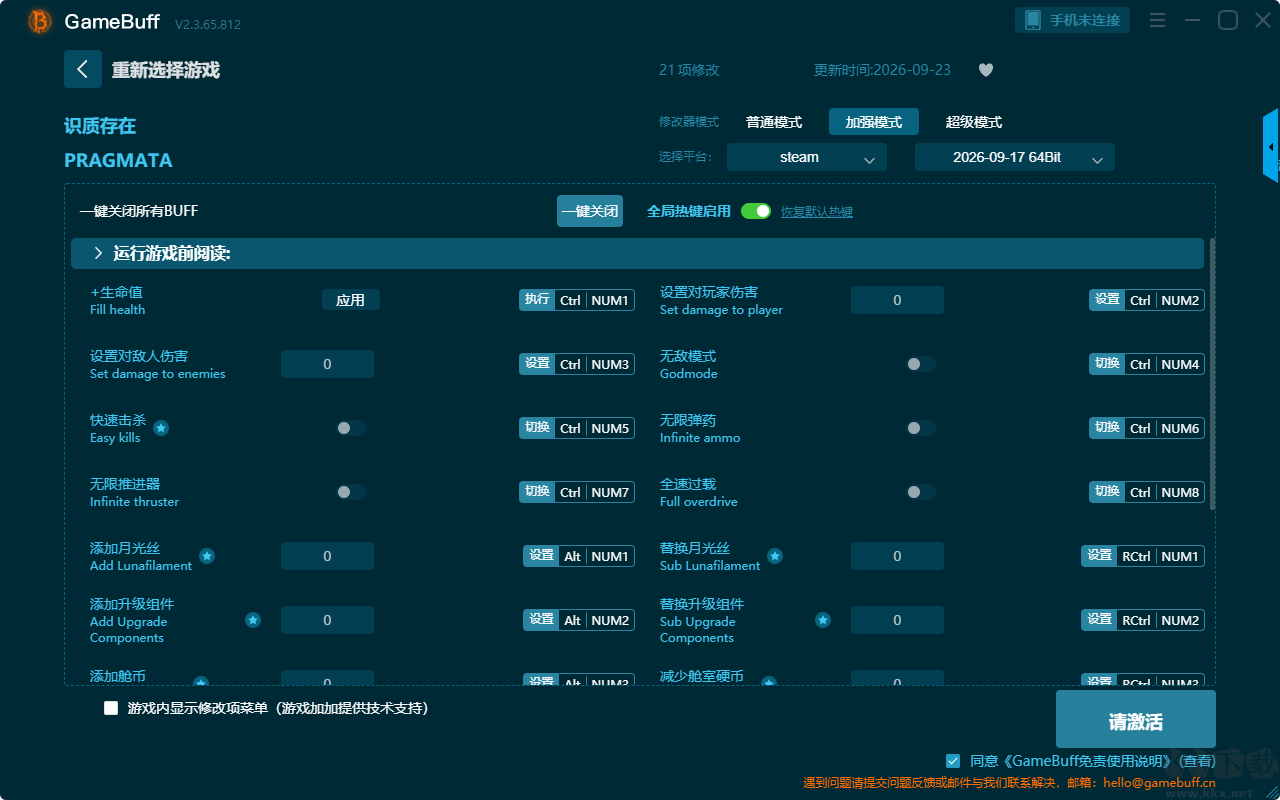Turn on the Easy kills toggle

click(x=350, y=428)
